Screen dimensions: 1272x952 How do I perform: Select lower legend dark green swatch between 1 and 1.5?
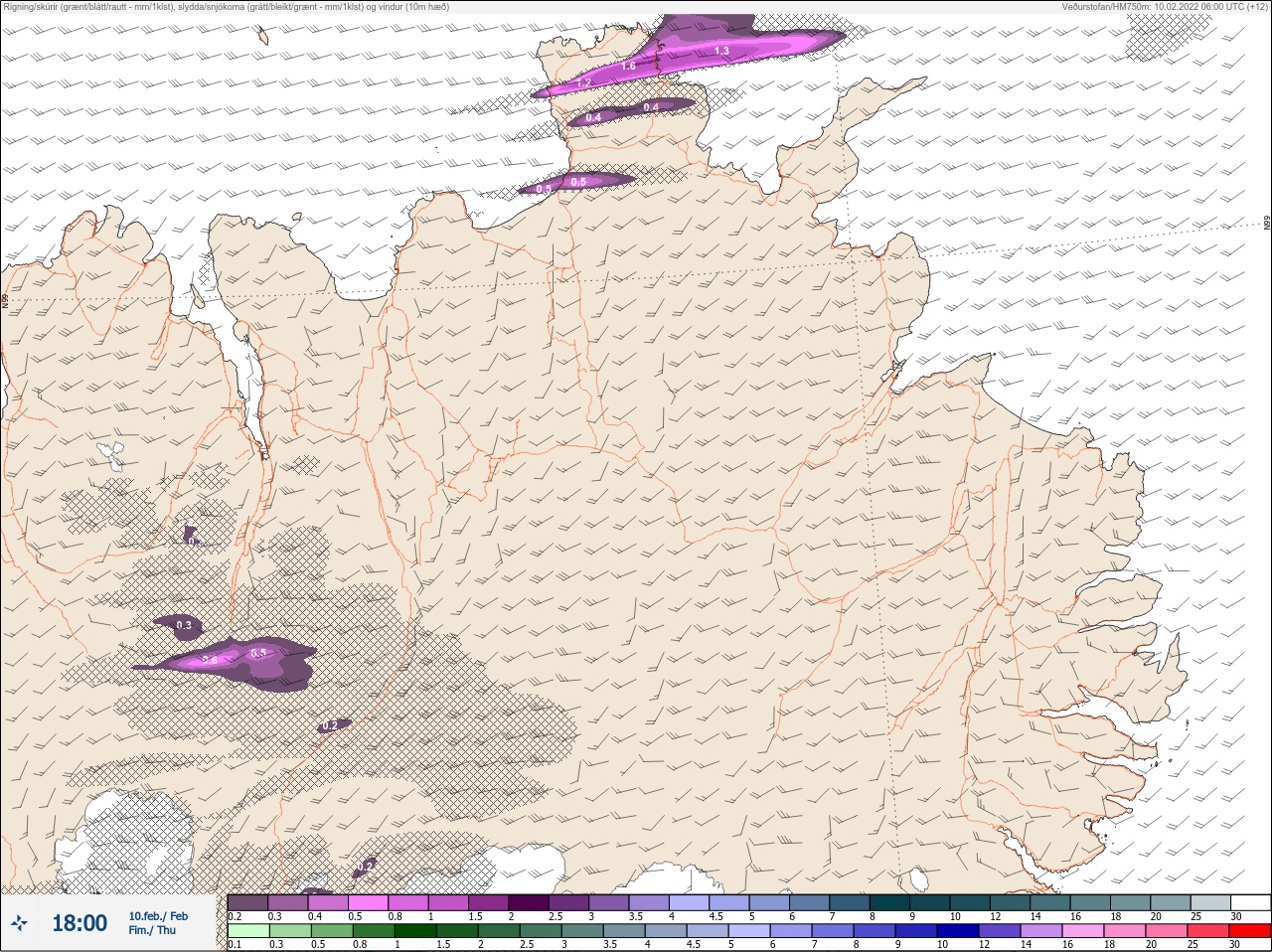413,931
